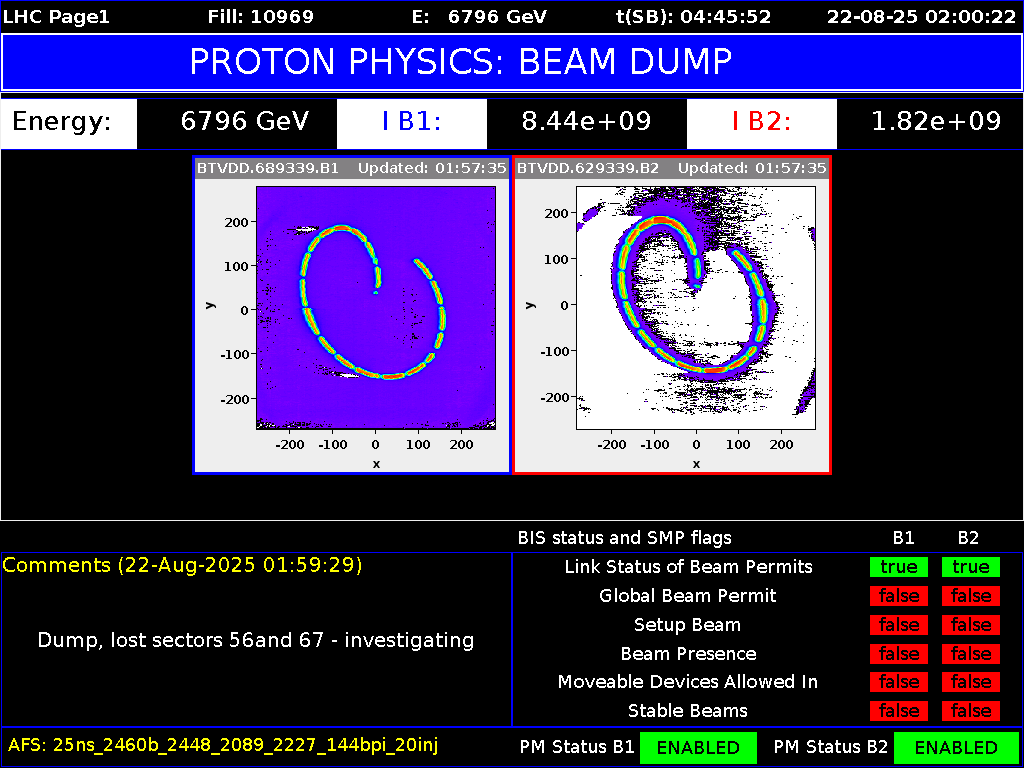Click the 'Setup Beam' label
The image size is (1024, 768).
(688, 625)
